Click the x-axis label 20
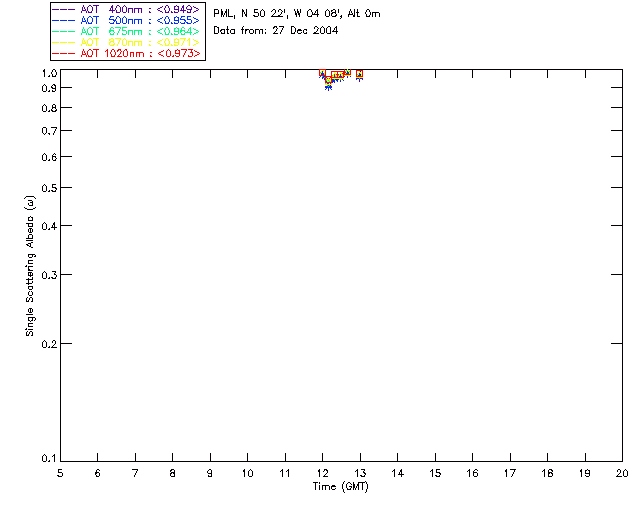Viewport: 640px width, 512px height. coord(622,473)
